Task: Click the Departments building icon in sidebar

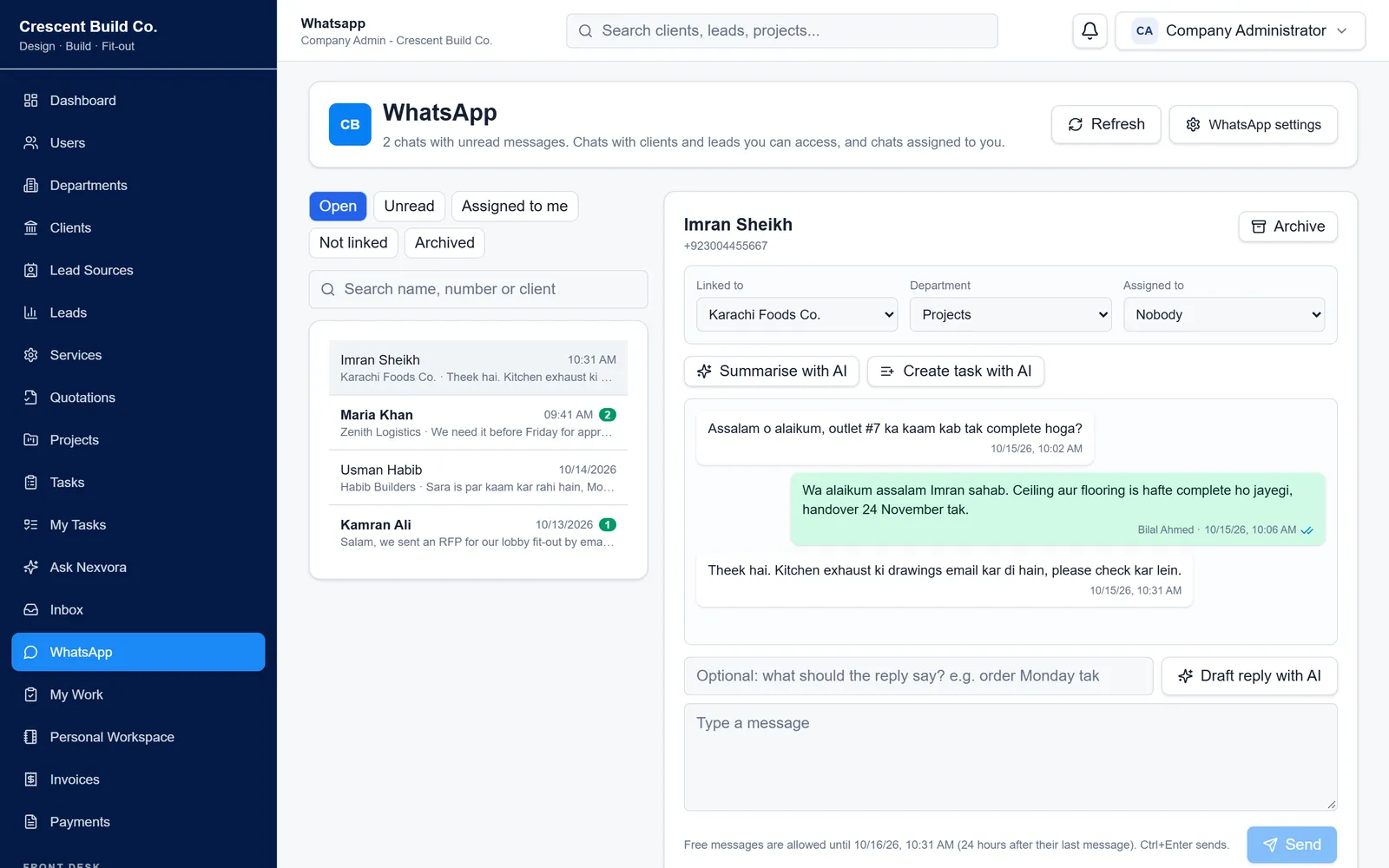Action: click(31, 186)
